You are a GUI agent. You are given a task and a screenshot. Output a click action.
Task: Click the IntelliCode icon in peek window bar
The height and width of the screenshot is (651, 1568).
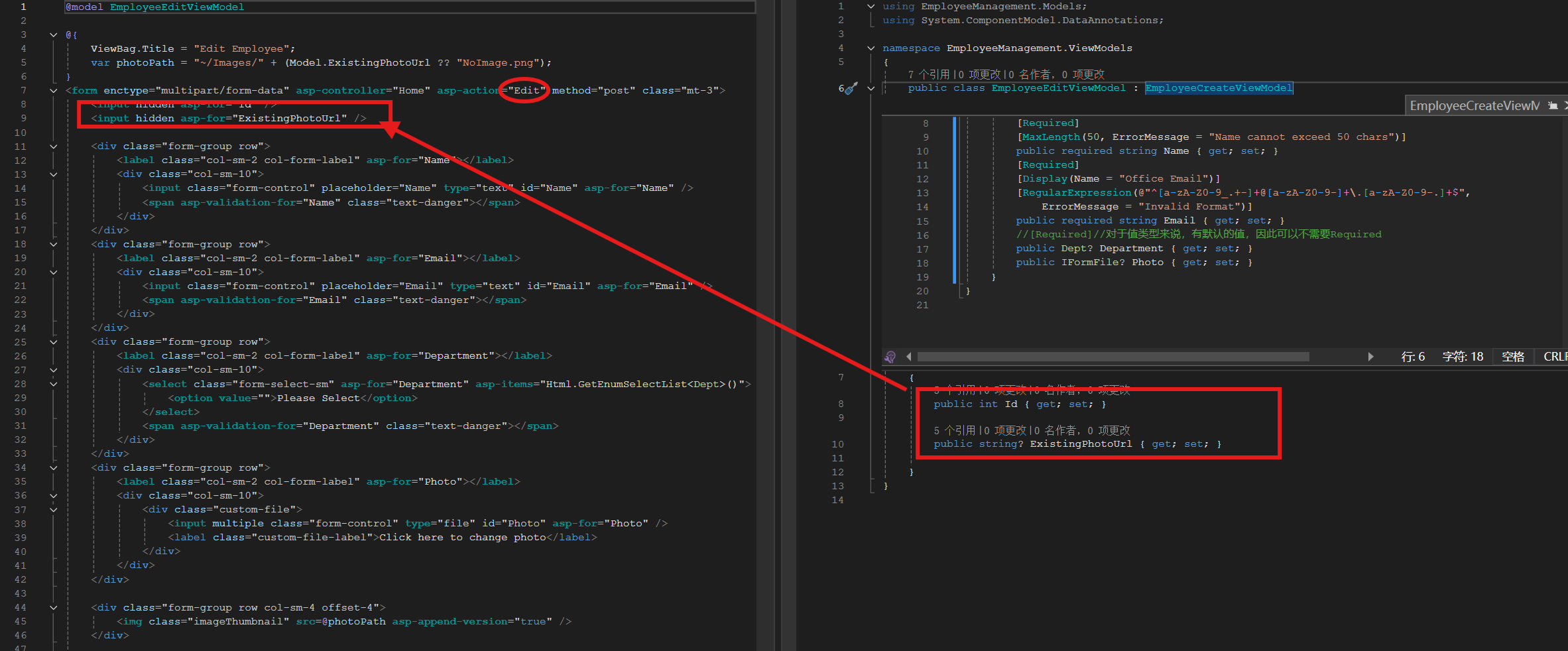(890, 357)
